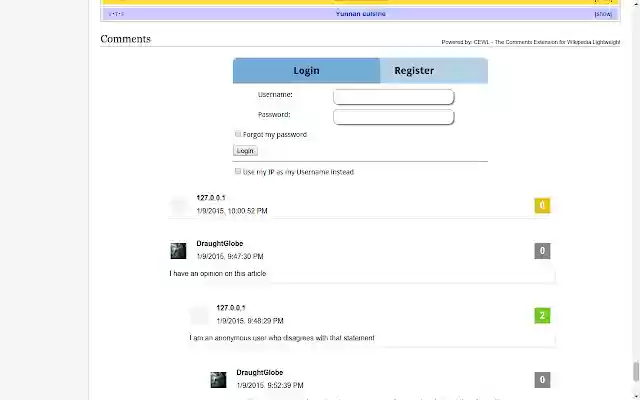This screenshot has width=640, height=400.
Task: Focus the Password input field
Action: click(393, 117)
